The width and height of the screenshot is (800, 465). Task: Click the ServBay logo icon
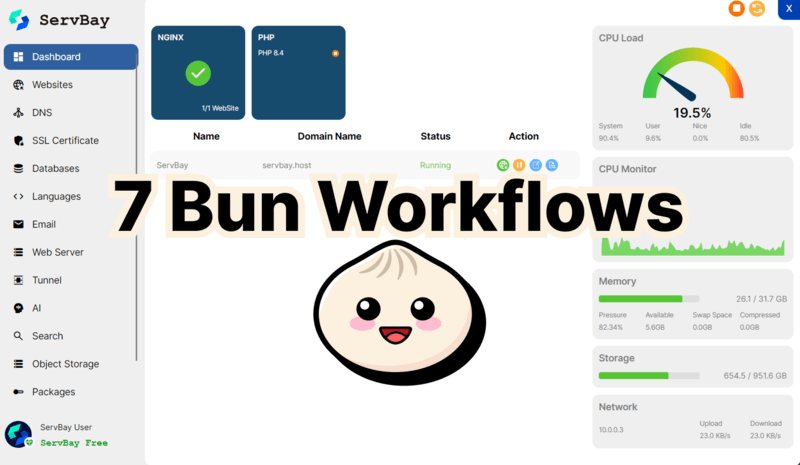[18, 21]
